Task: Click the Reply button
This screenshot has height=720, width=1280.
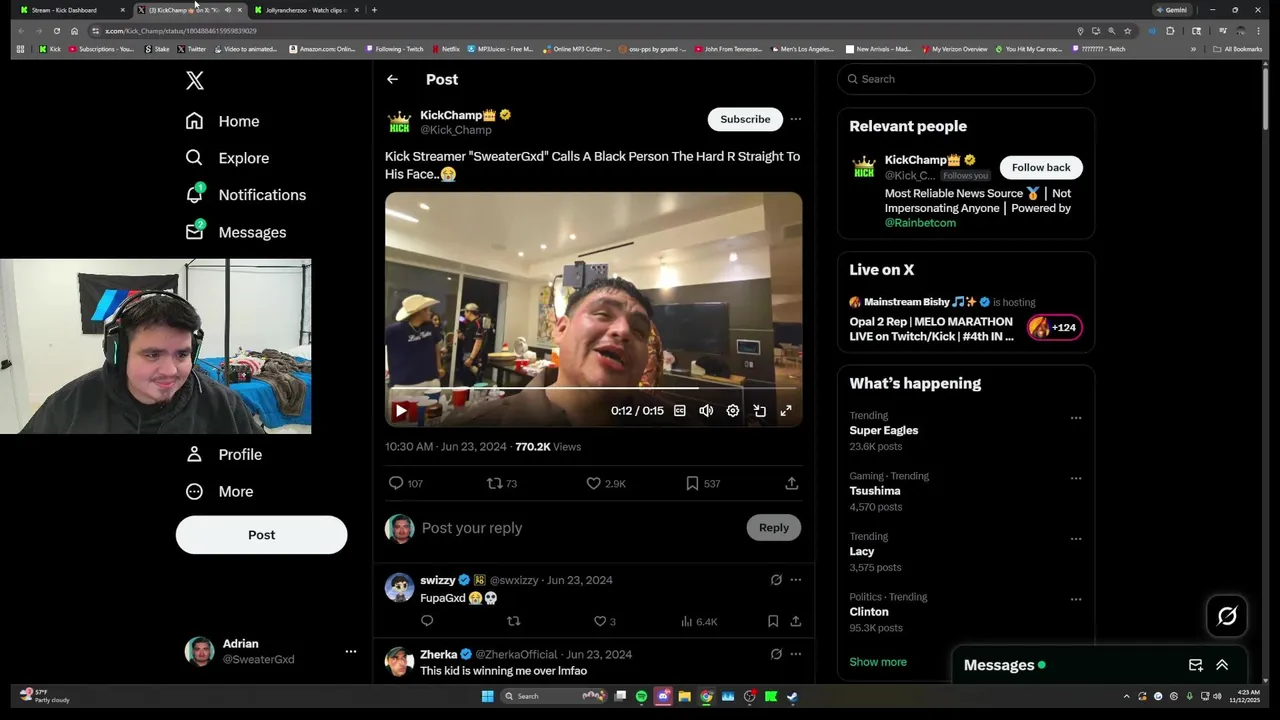Action: click(x=773, y=528)
